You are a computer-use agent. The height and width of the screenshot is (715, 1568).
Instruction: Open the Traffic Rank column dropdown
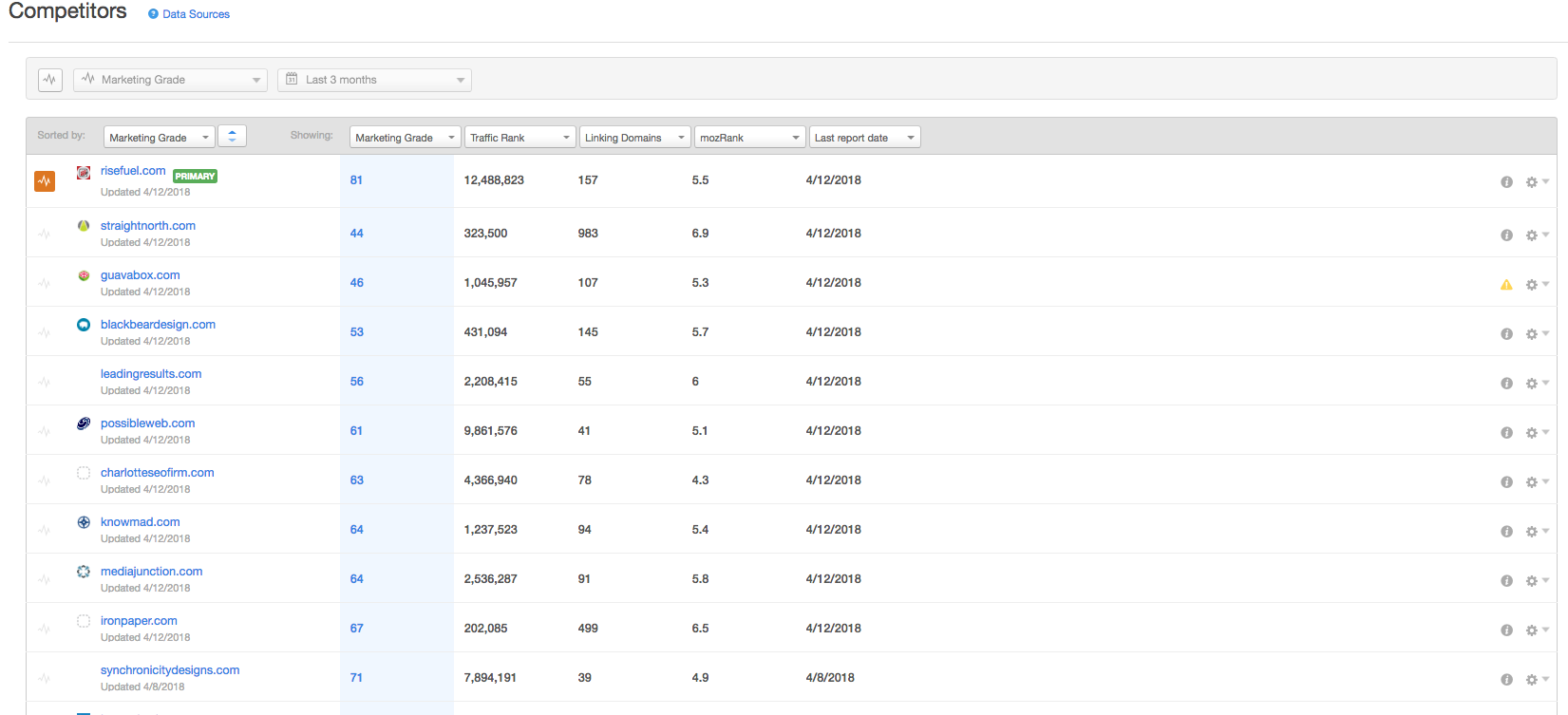(x=520, y=137)
